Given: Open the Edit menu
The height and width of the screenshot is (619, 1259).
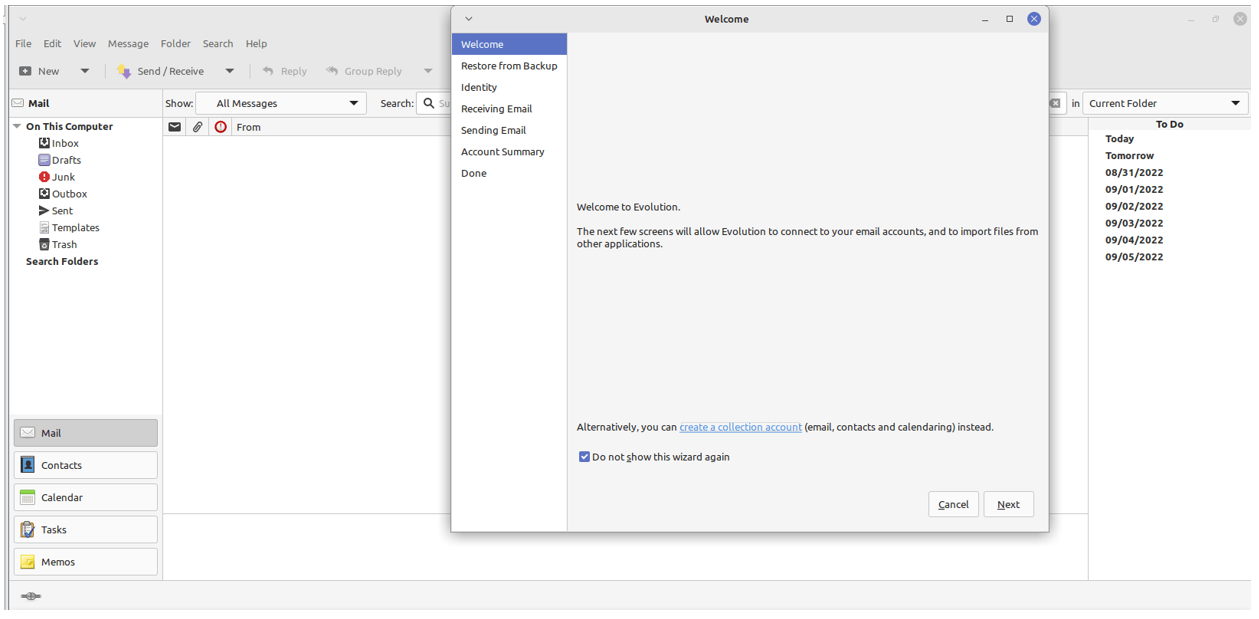Looking at the screenshot, I should coord(52,44).
